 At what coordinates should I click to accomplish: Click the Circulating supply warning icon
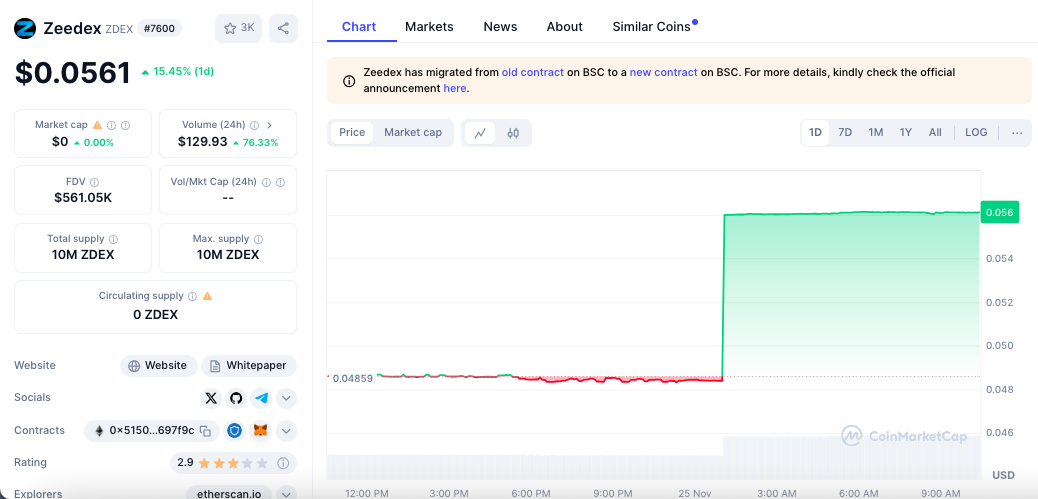207,296
